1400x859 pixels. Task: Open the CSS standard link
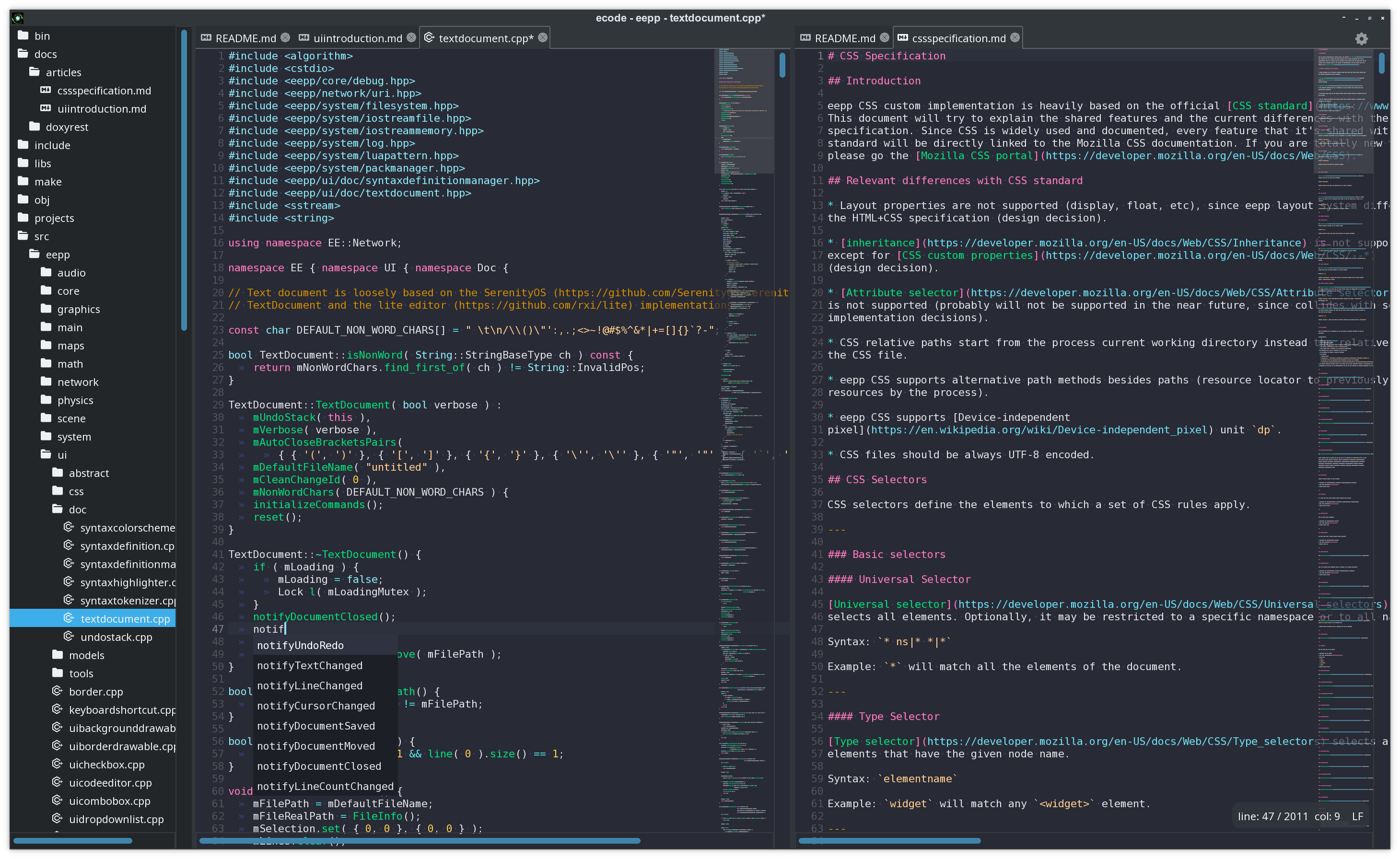coord(1271,105)
